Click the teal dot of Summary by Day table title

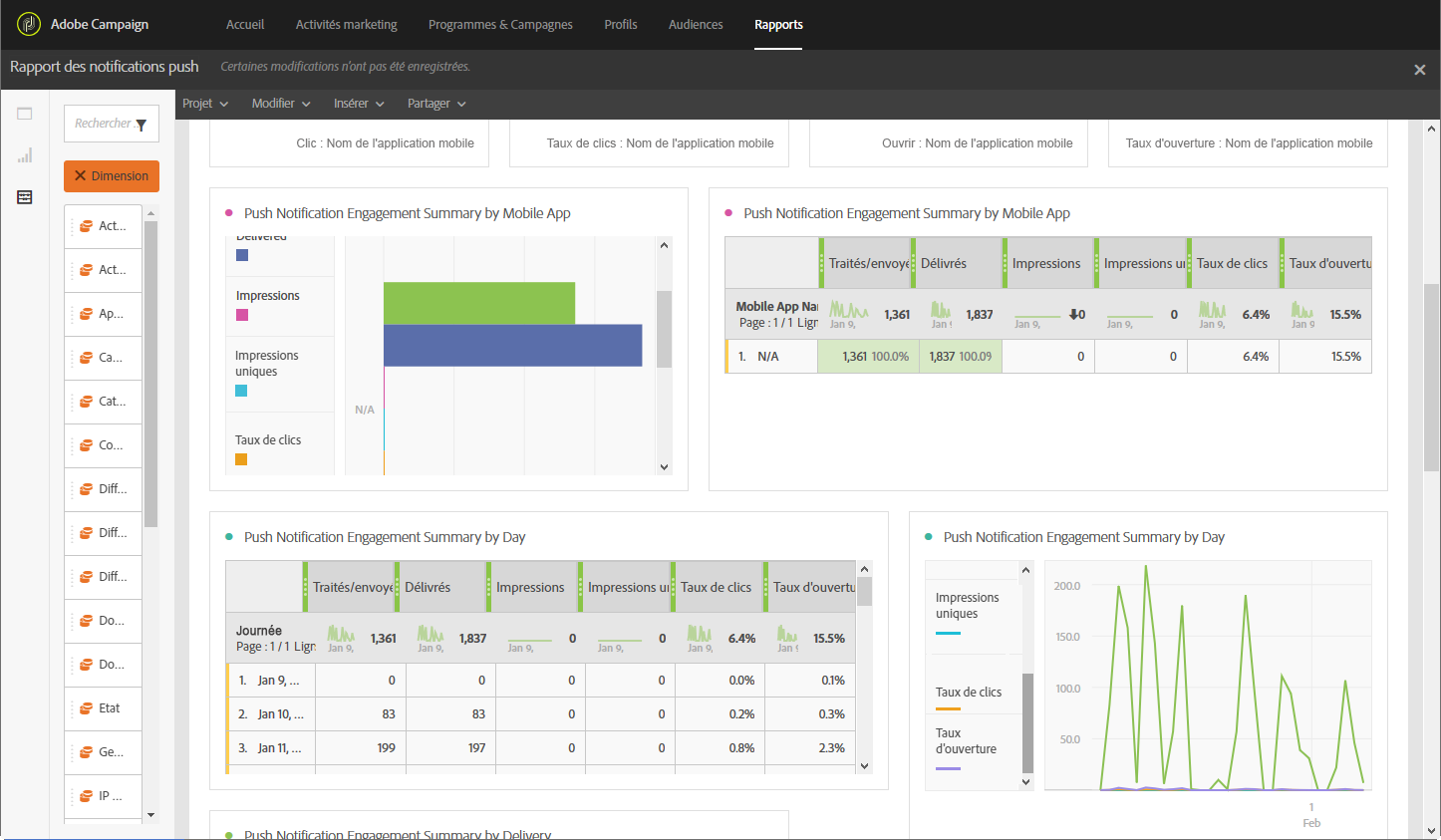[229, 537]
